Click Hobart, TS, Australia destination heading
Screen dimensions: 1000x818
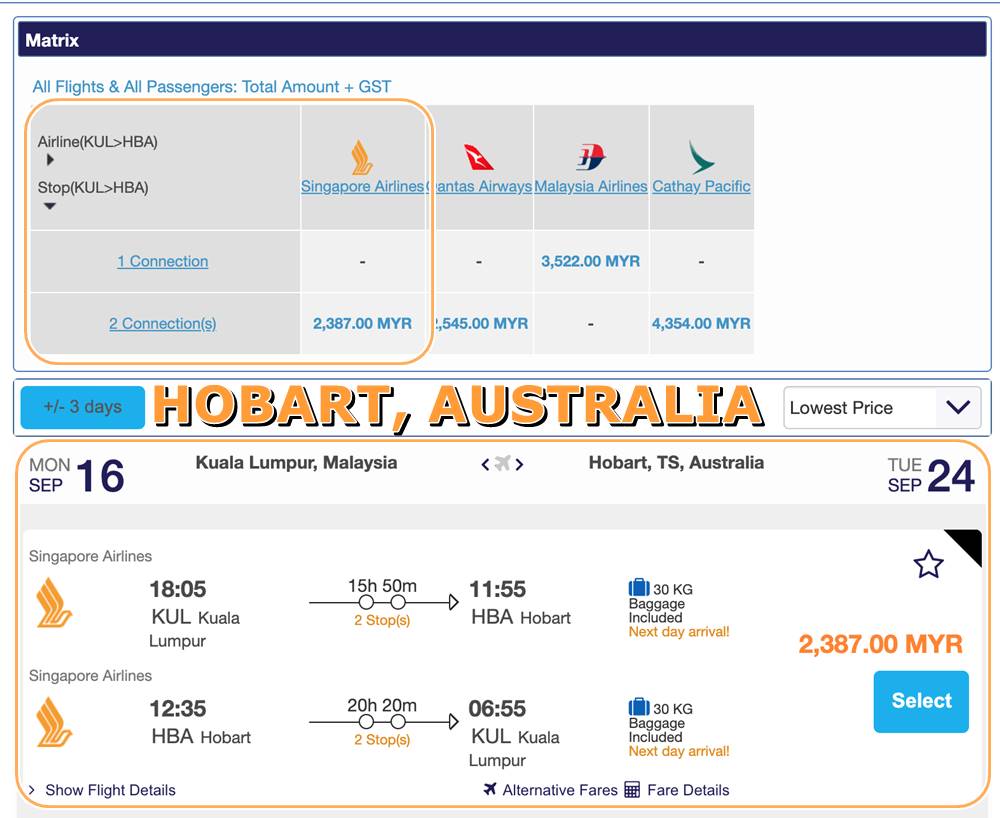tap(676, 463)
